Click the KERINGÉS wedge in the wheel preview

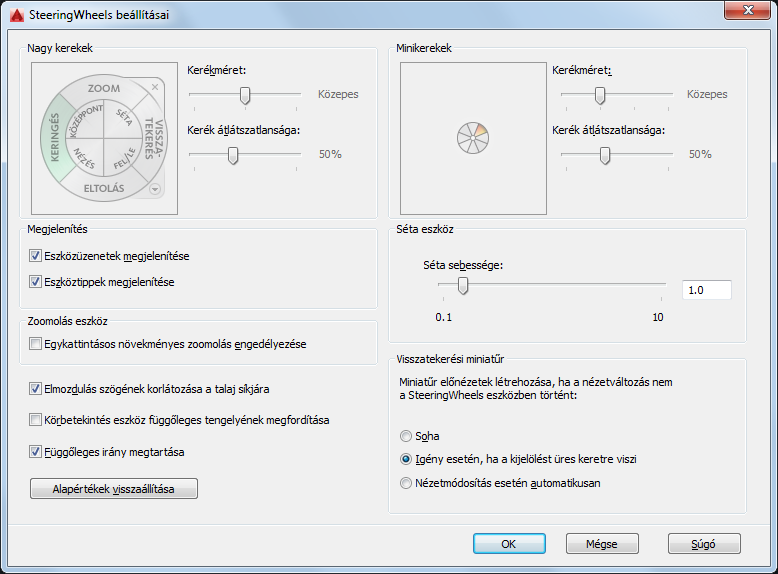tap(55, 138)
